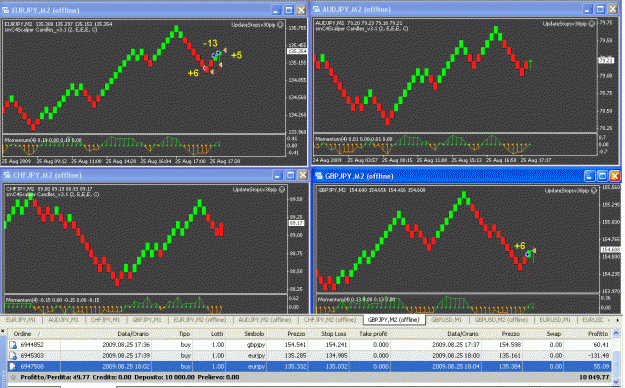Click the UpdateStops smiley icon in AUDJPY chart
625x388 pixels.
pos(592,24)
